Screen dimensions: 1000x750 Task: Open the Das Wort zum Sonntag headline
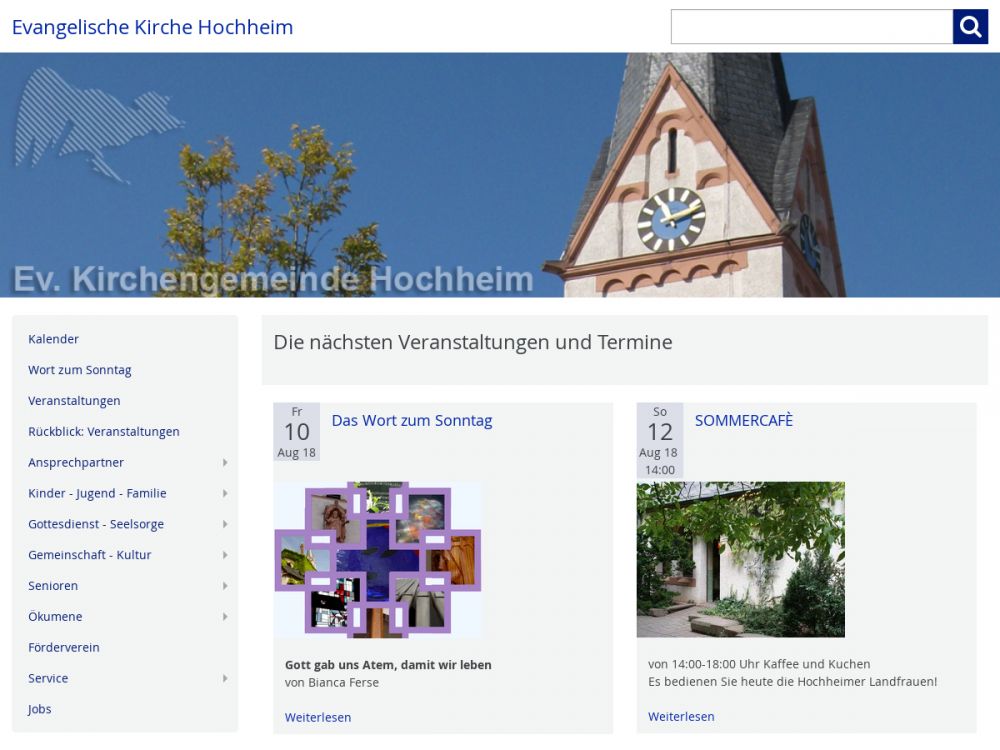[412, 421]
